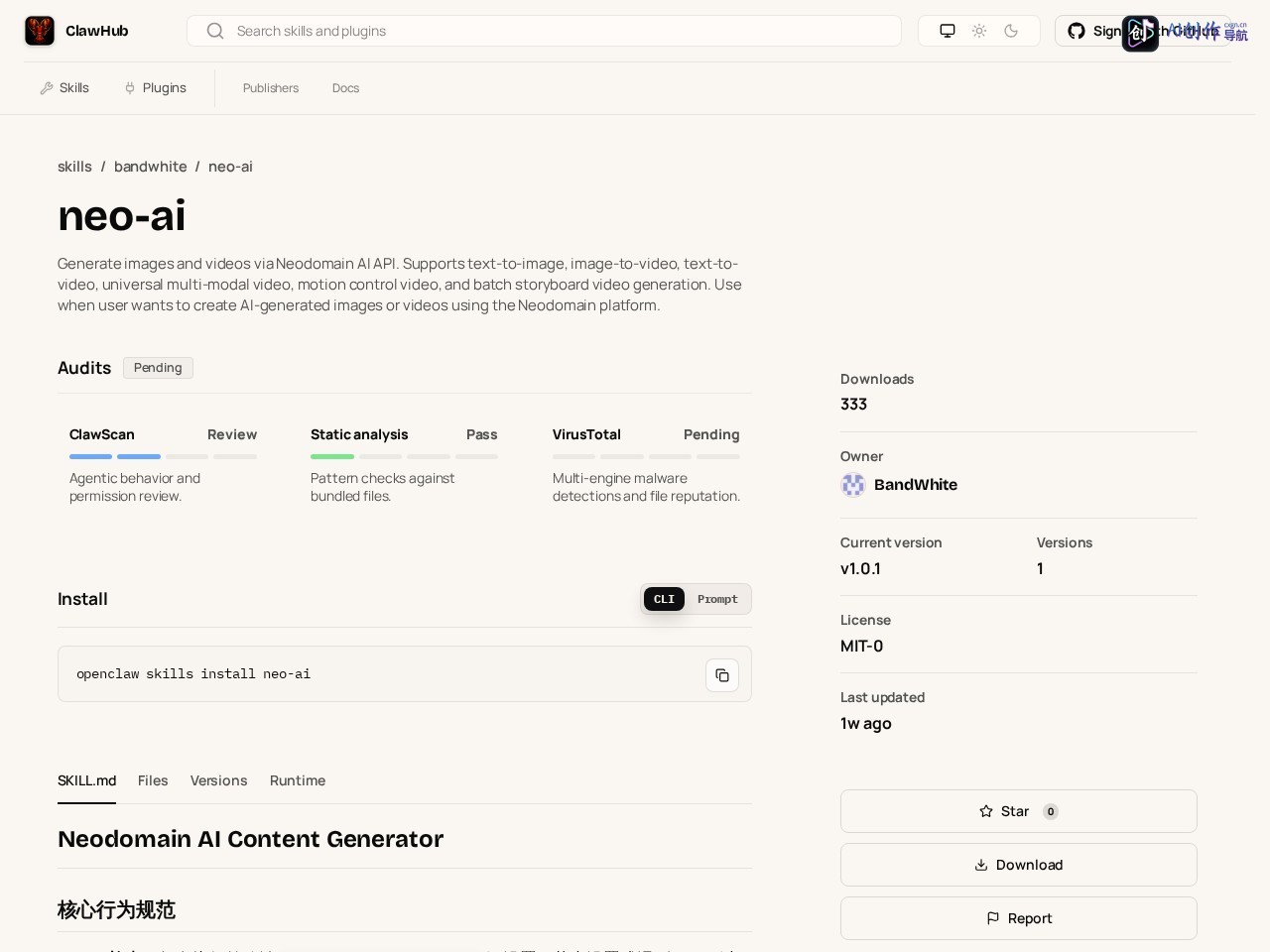Screen dimensions: 1270x952
Task: Click version v1.0.1 value
Action: coord(860,569)
